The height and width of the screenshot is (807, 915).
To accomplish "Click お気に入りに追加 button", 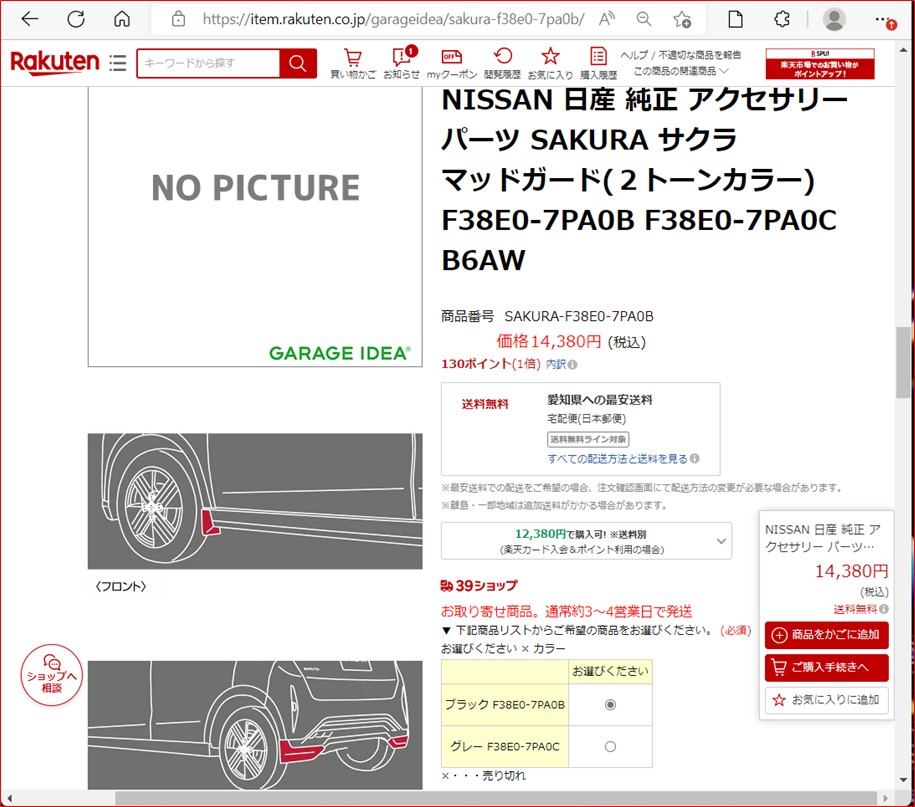I will (x=827, y=700).
